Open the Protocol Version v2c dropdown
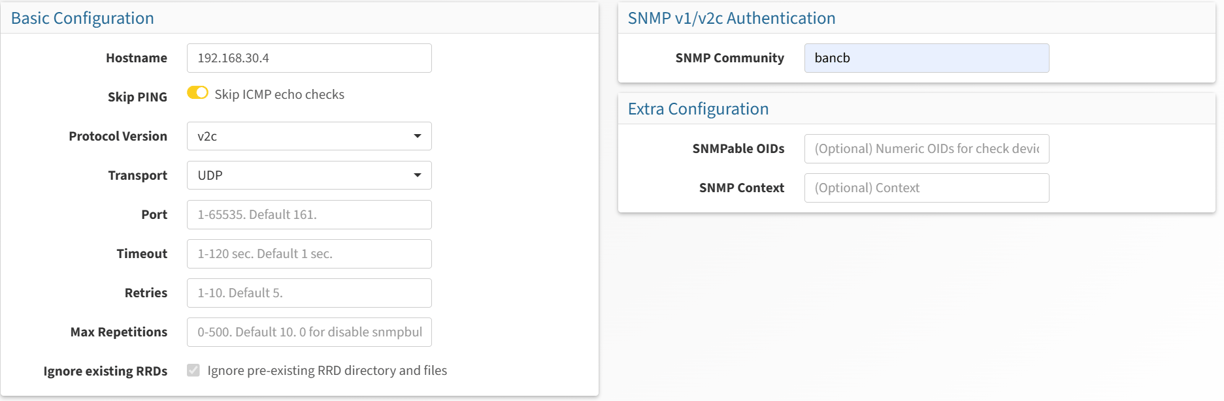 pos(309,136)
